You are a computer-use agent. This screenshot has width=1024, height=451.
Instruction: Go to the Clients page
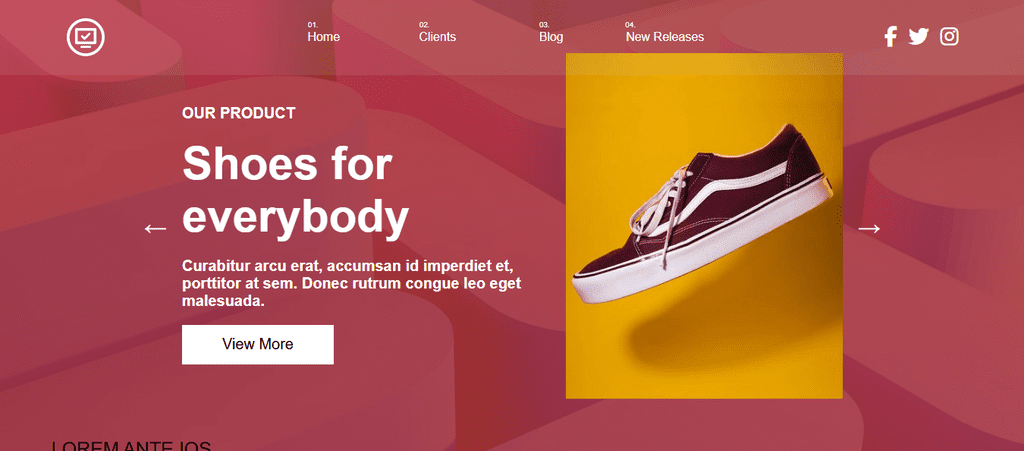[x=437, y=37]
